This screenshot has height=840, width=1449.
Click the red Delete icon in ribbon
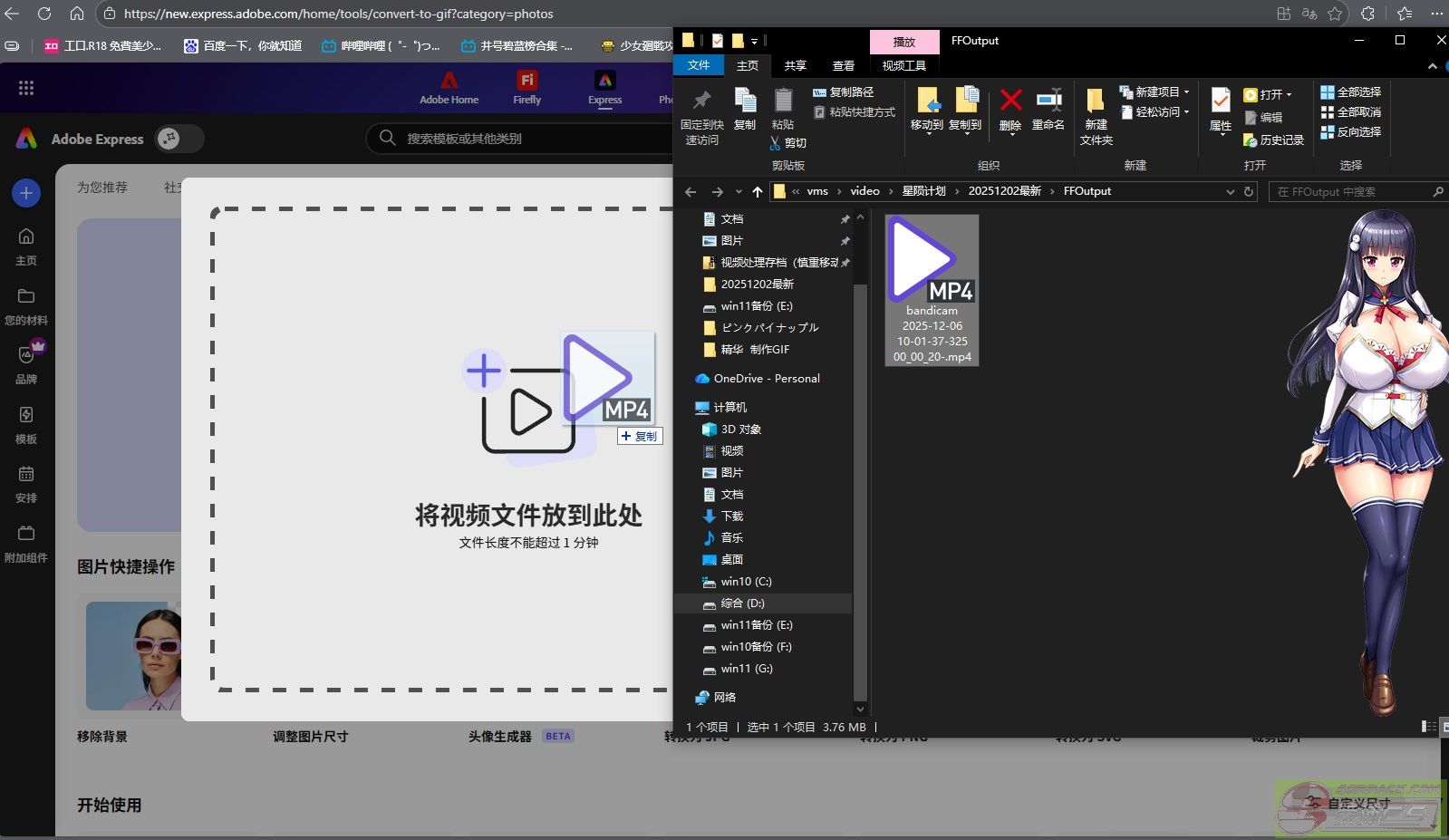pos(1010,101)
